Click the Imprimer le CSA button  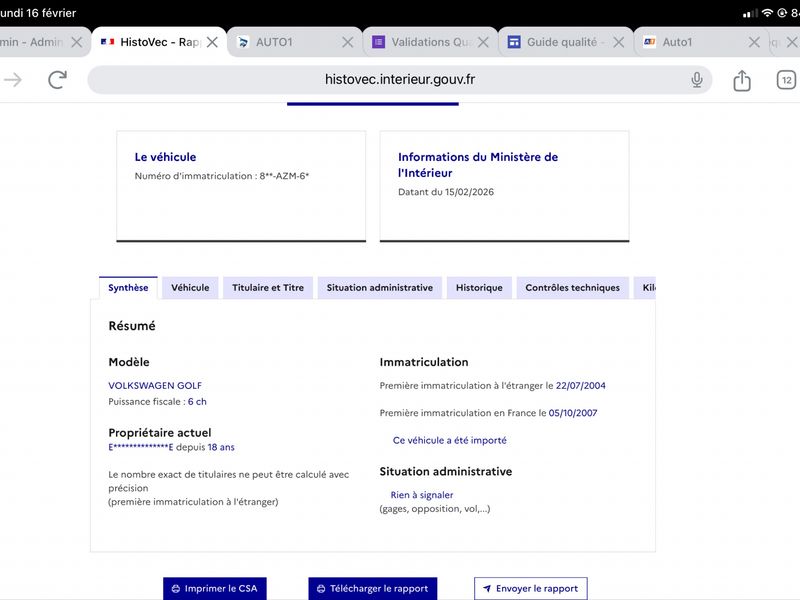215,588
